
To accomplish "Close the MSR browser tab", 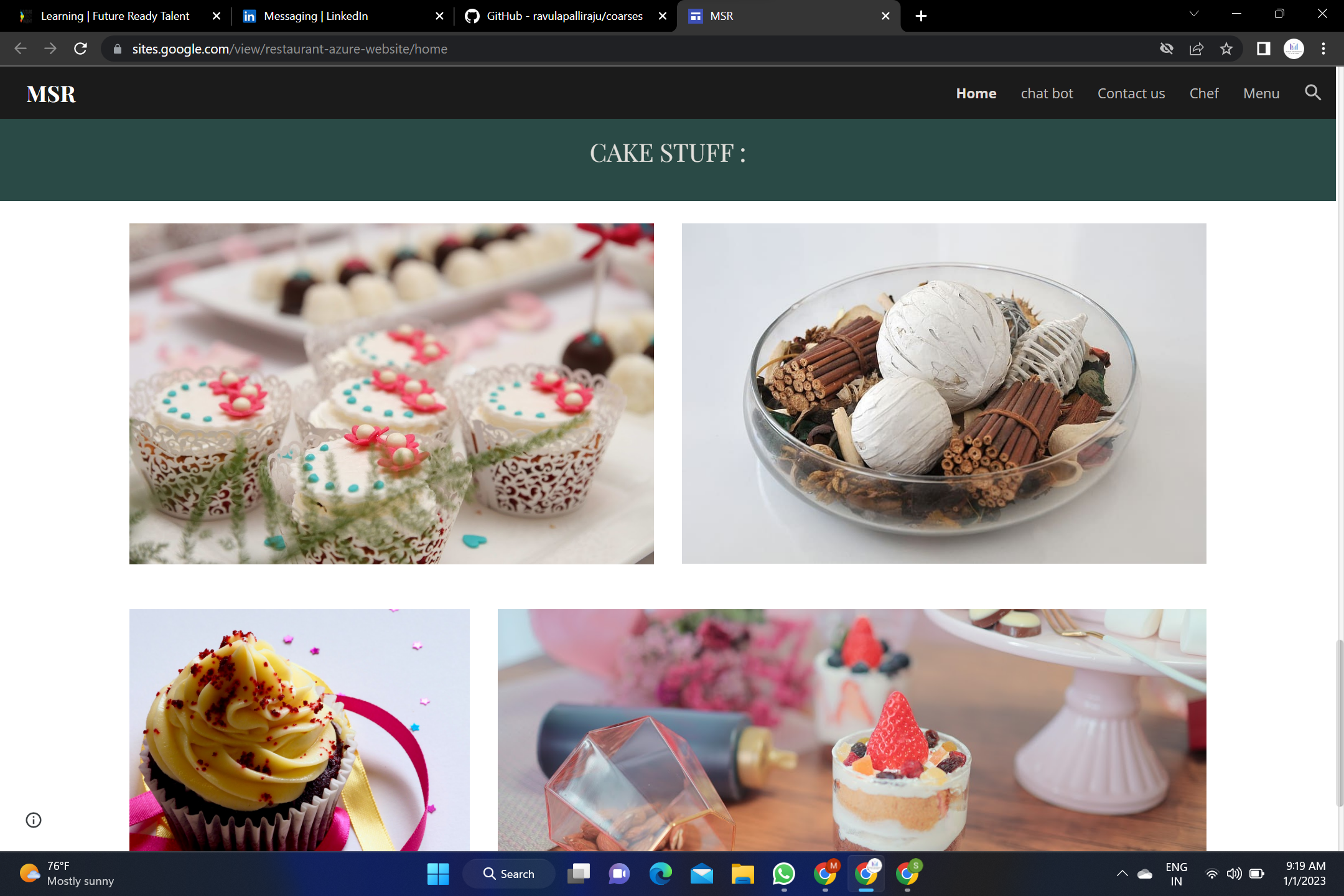I will click(x=885, y=16).
